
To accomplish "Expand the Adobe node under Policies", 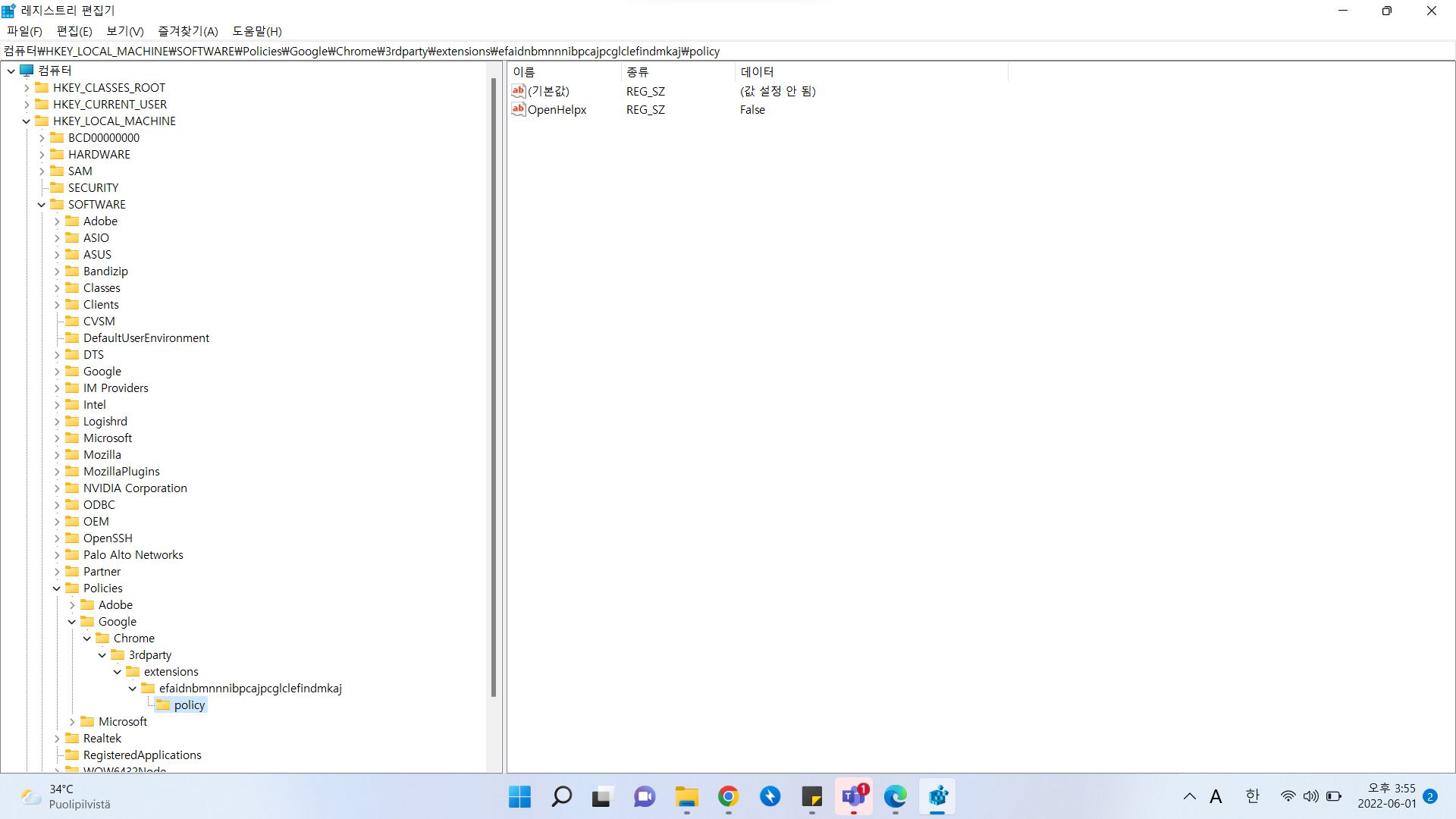I will [x=72, y=604].
